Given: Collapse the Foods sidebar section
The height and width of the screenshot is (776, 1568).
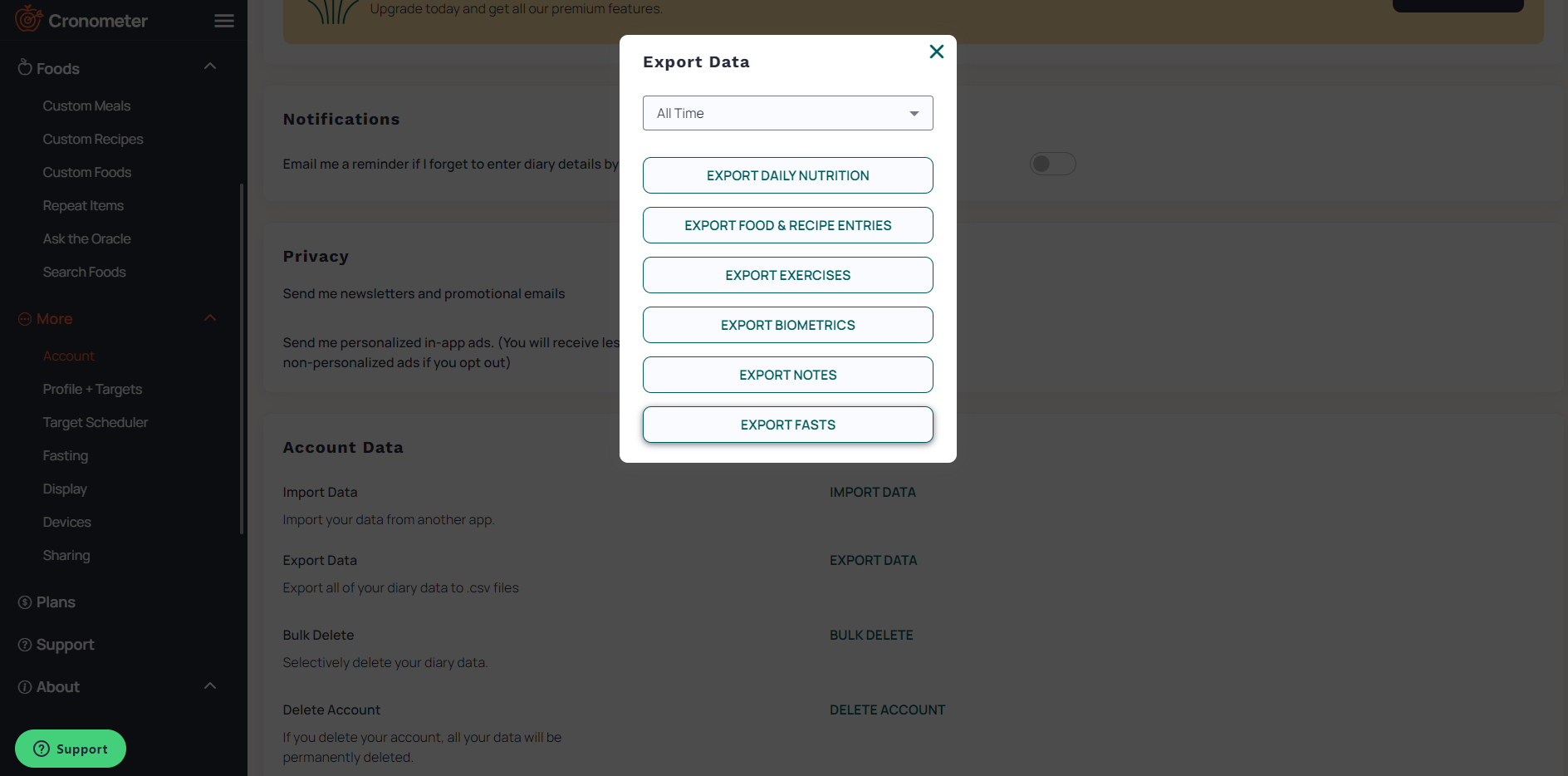Looking at the screenshot, I should click(x=209, y=66).
